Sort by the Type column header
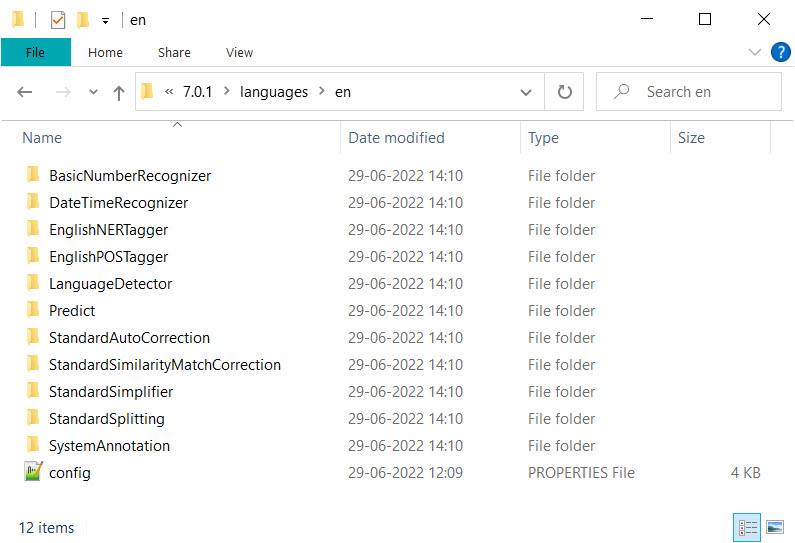 [x=544, y=138]
